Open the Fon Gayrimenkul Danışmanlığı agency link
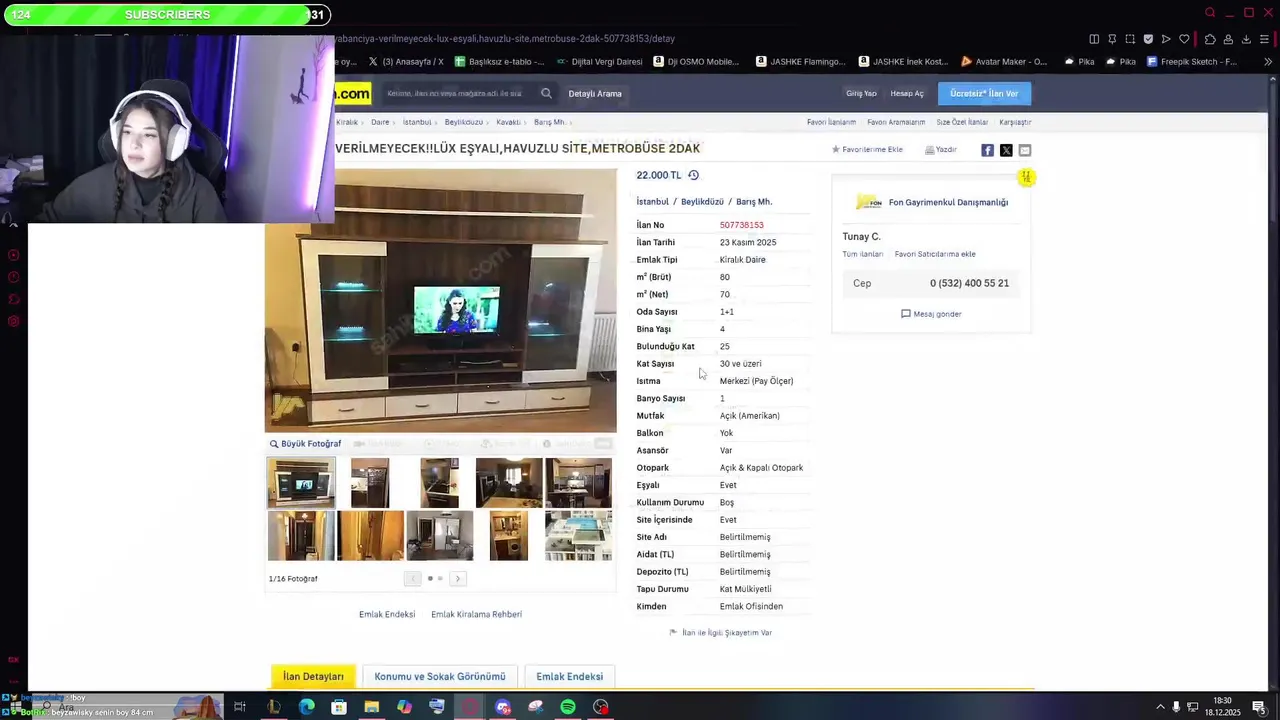This screenshot has width=1280, height=720. tap(948, 202)
